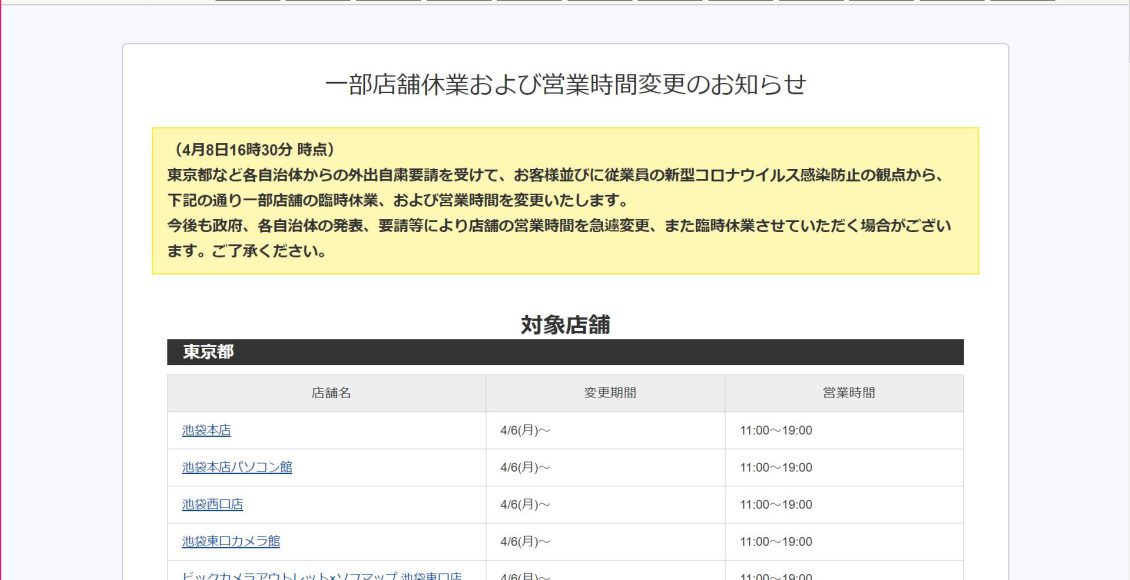
Task: Click the 11:00～19:00 hours for 池袋本店
Action: coord(776,431)
